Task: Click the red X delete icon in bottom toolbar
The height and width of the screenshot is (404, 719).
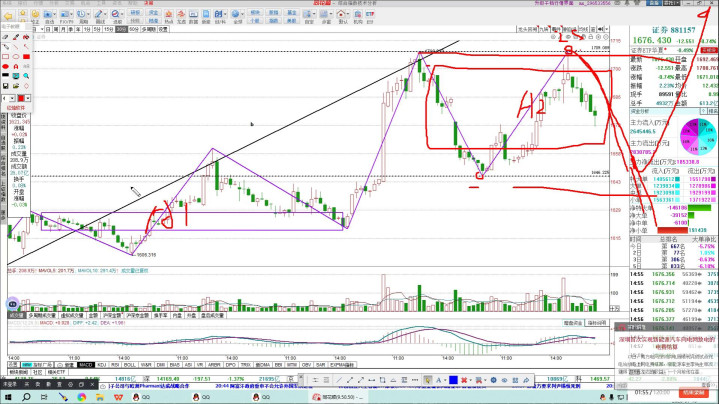Action: click(464, 380)
